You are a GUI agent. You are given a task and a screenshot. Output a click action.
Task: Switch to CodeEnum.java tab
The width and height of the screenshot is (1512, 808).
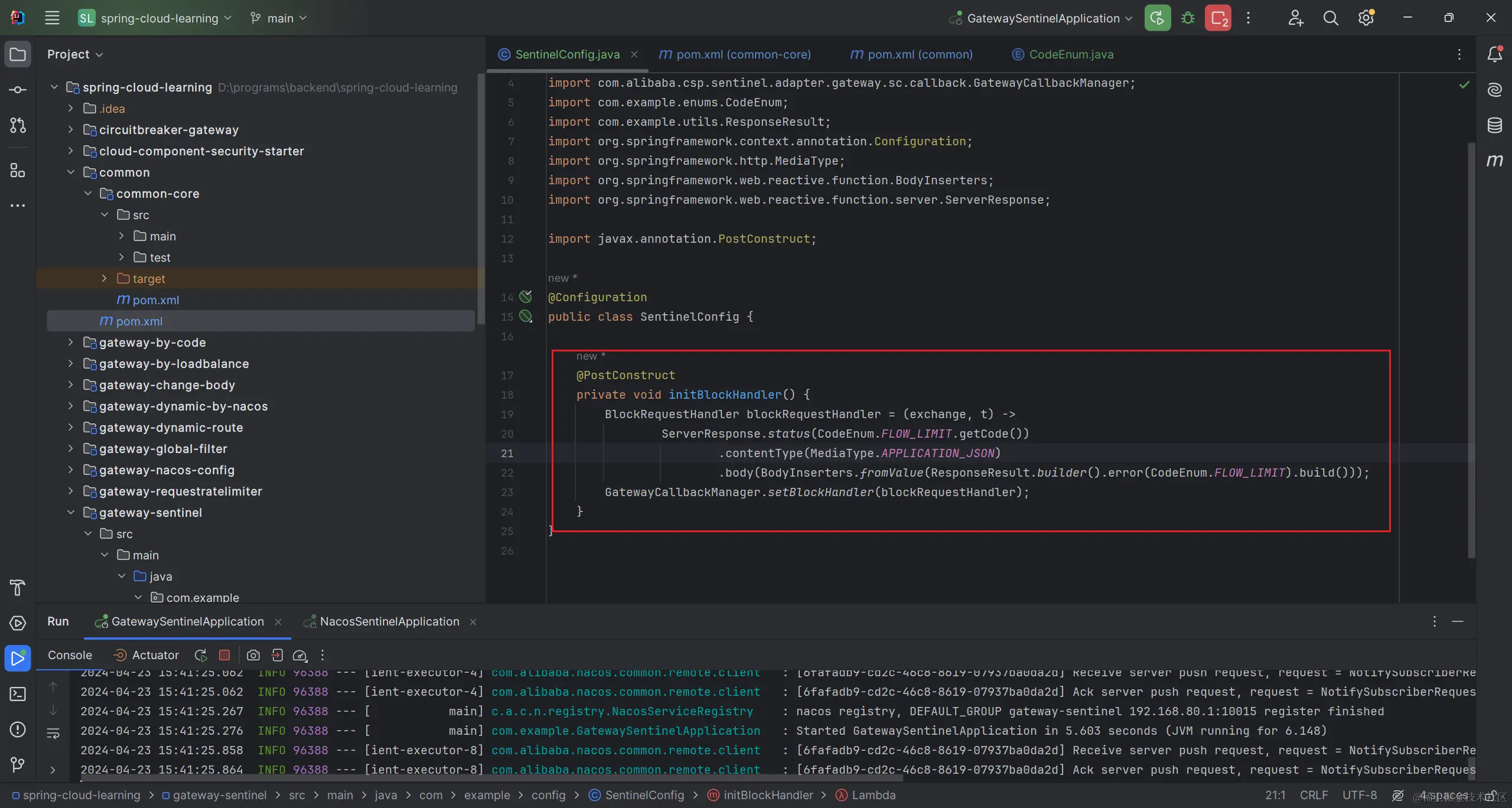click(1071, 54)
